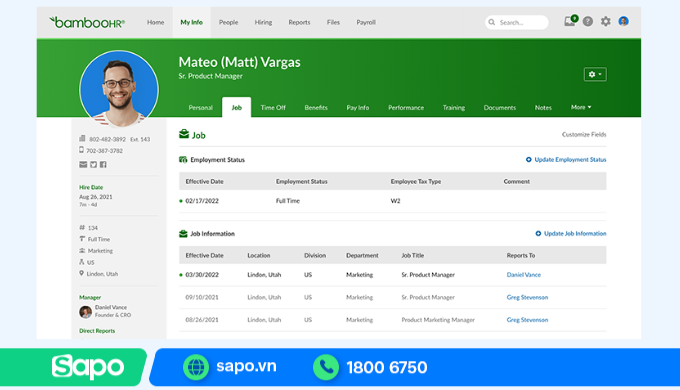Click the Direct Reports heading
680x390 pixels.
click(x=97, y=331)
